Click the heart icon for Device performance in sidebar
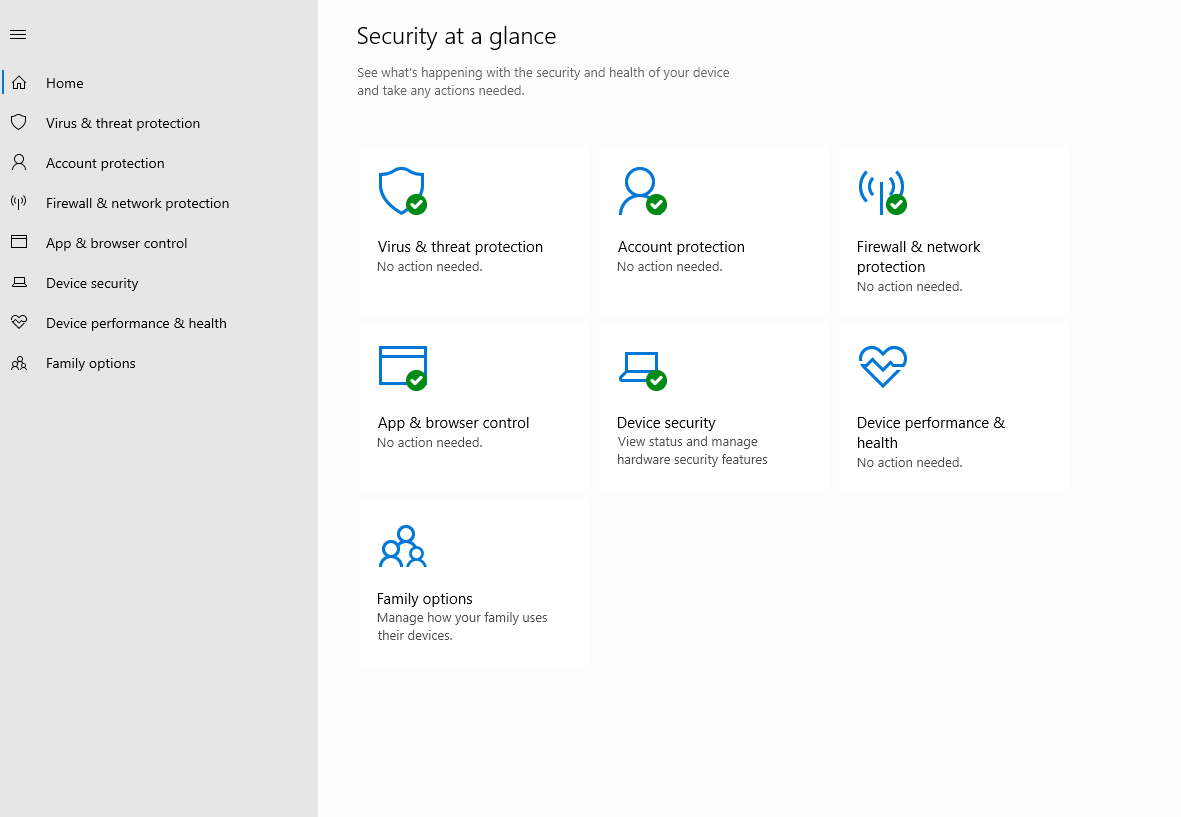The width and height of the screenshot is (1181, 817). tap(19, 323)
